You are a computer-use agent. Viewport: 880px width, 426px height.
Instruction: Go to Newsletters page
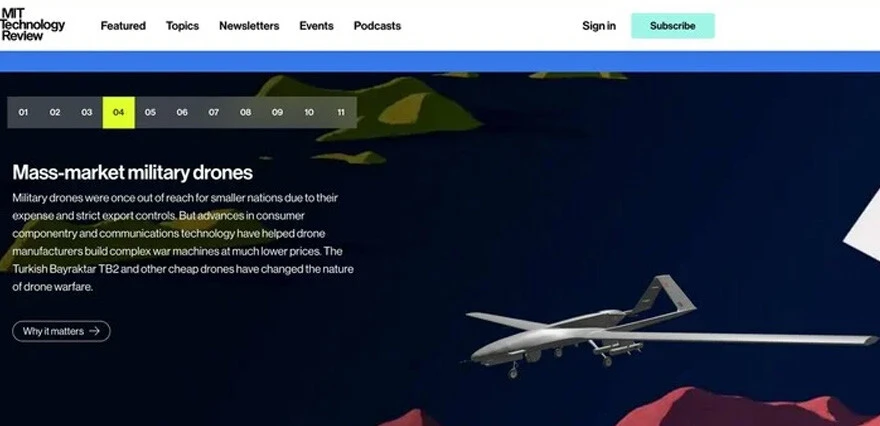tap(249, 26)
